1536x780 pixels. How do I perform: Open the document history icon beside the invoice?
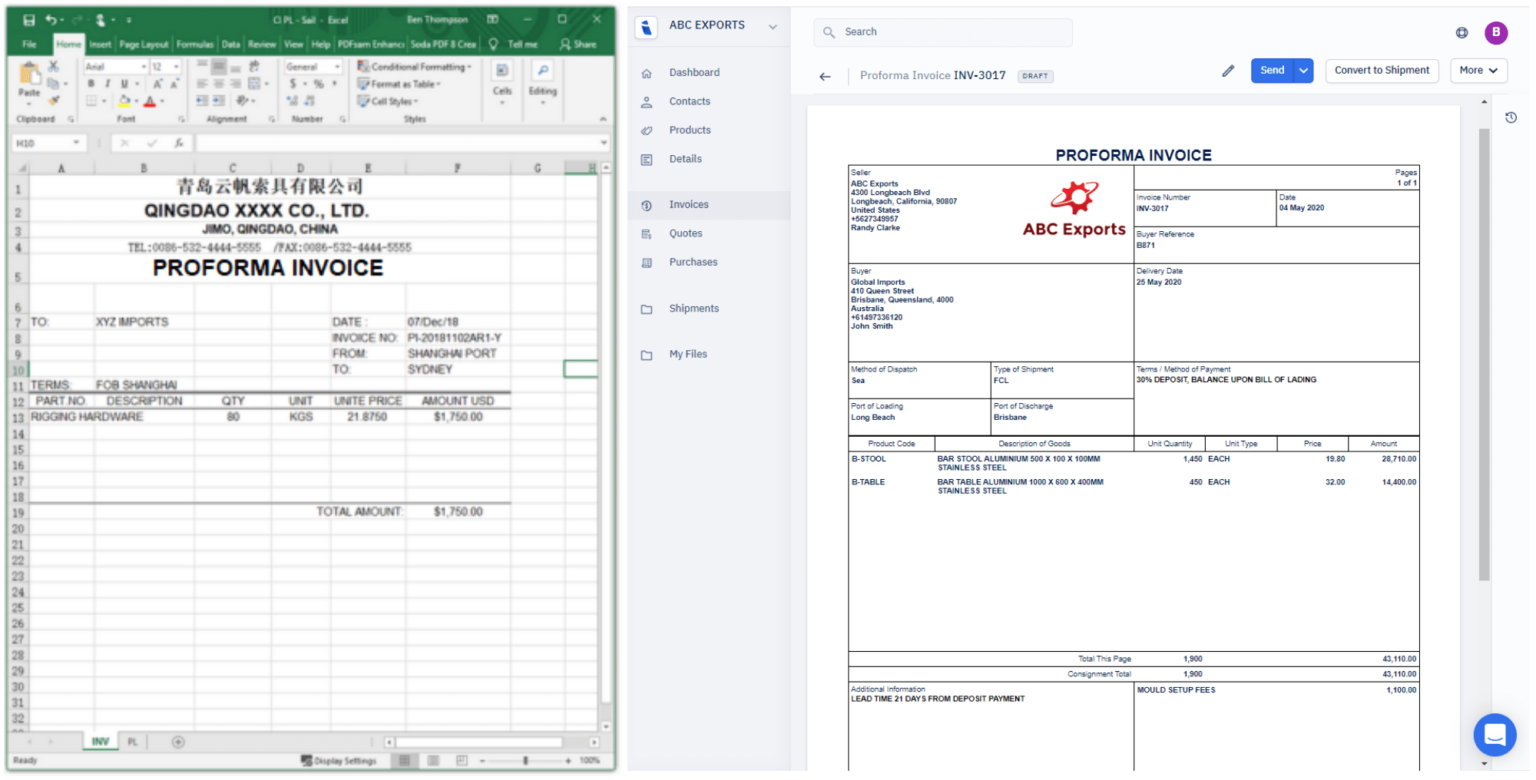[x=1512, y=117]
